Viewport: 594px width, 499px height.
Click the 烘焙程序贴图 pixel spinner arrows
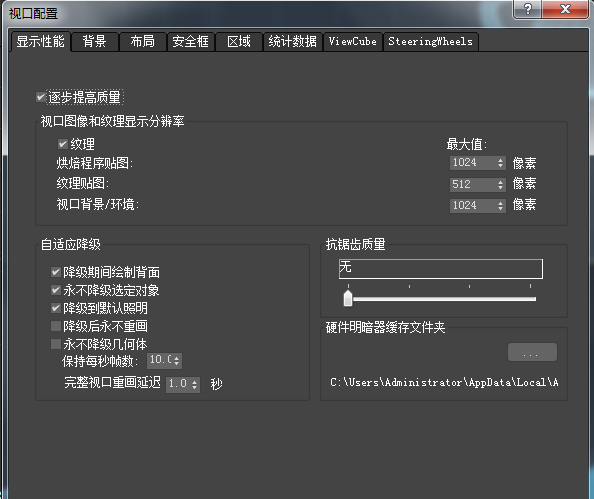click(x=500, y=163)
